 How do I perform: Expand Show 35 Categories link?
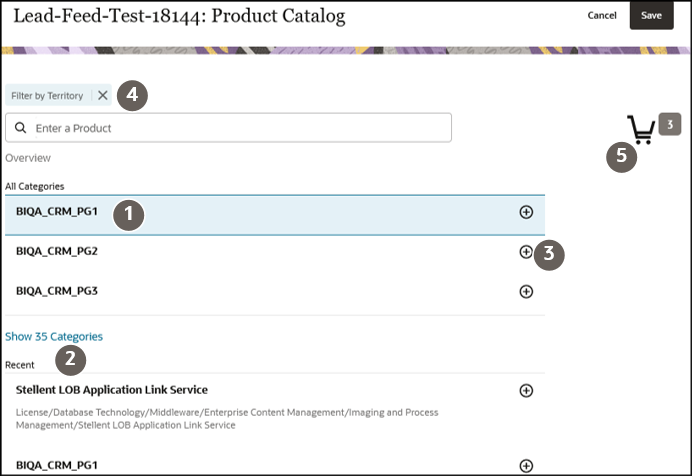(54, 337)
